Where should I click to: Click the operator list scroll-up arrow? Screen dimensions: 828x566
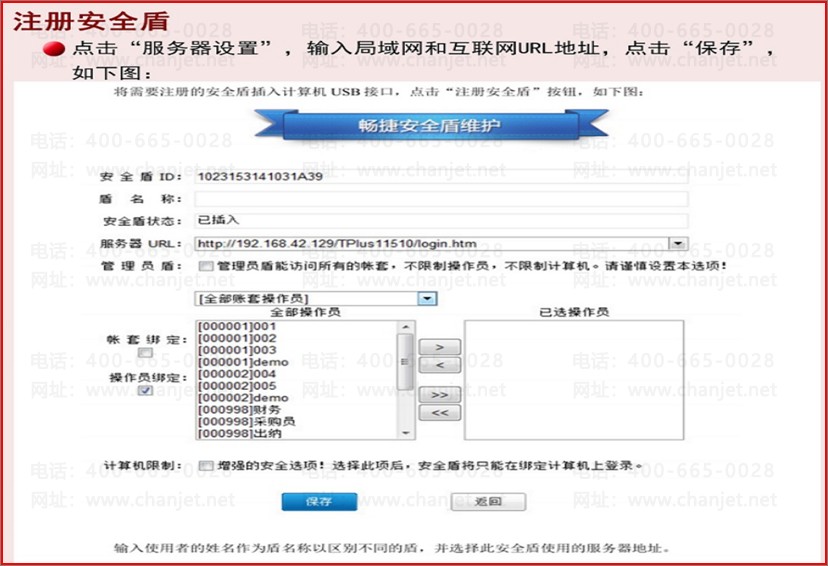406,327
